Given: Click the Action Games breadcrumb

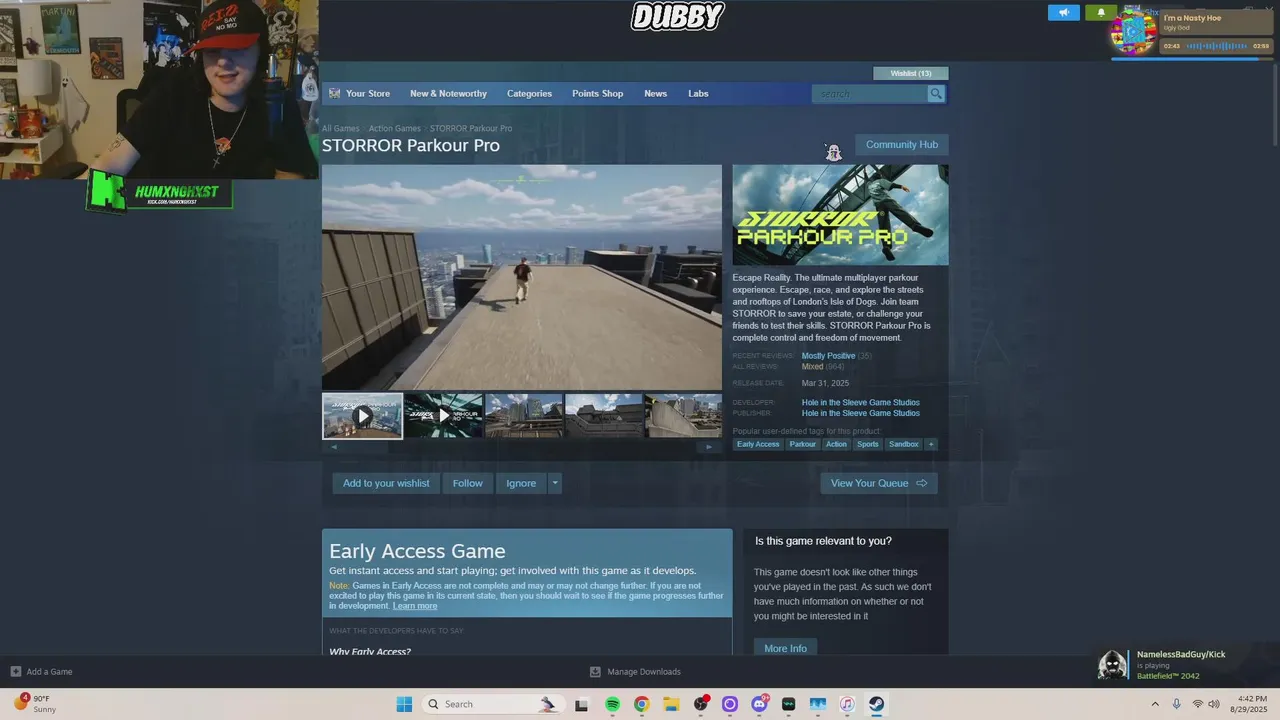Looking at the screenshot, I should tap(394, 128).
